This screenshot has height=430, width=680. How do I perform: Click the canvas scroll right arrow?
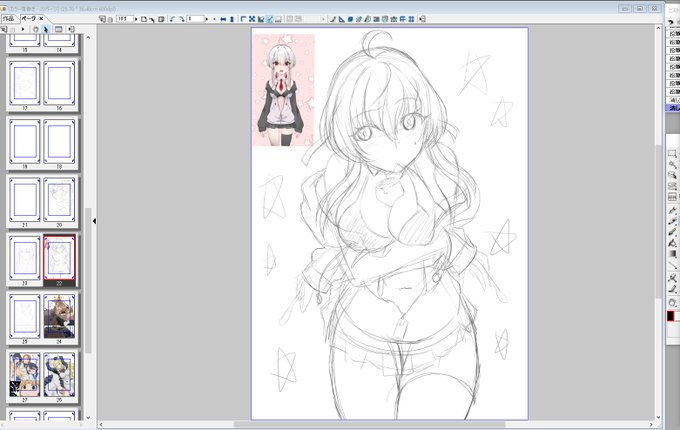651,425
